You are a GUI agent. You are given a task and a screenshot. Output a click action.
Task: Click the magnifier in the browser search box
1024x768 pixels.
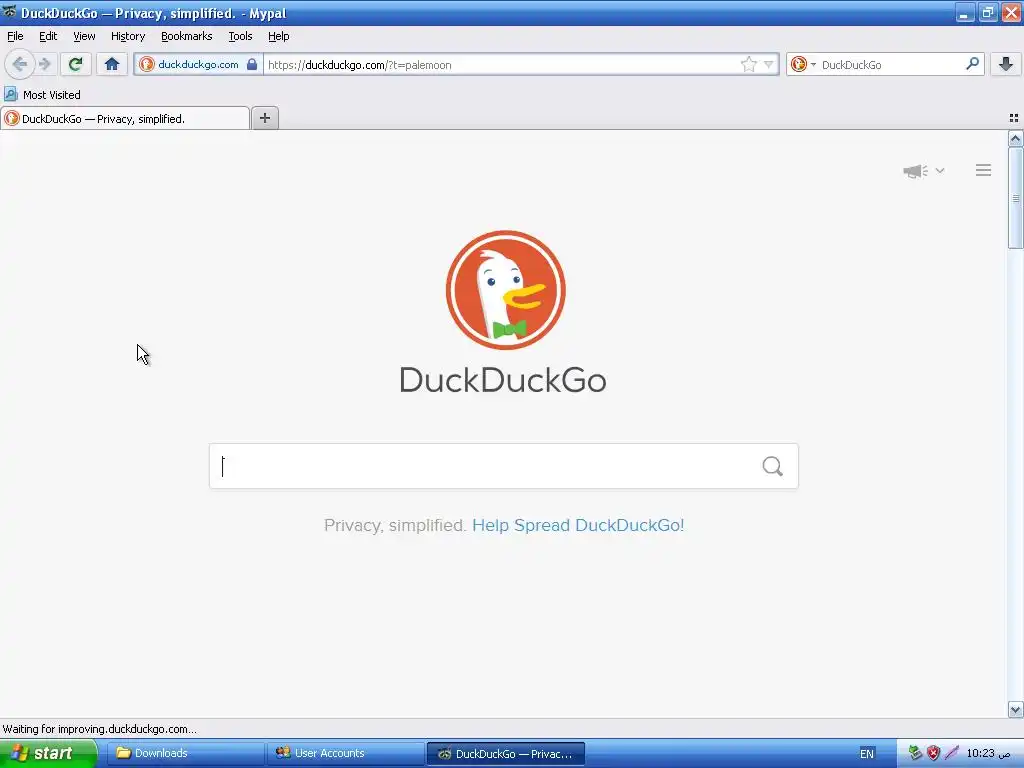coord(972,63)
